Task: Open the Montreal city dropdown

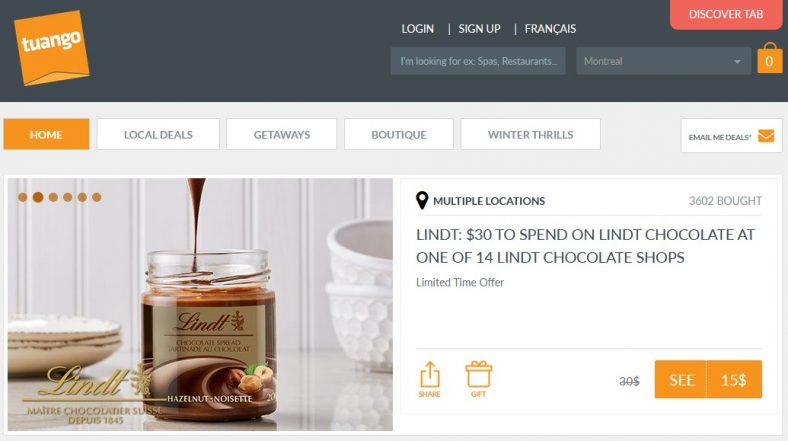Action: coord(663,61)
